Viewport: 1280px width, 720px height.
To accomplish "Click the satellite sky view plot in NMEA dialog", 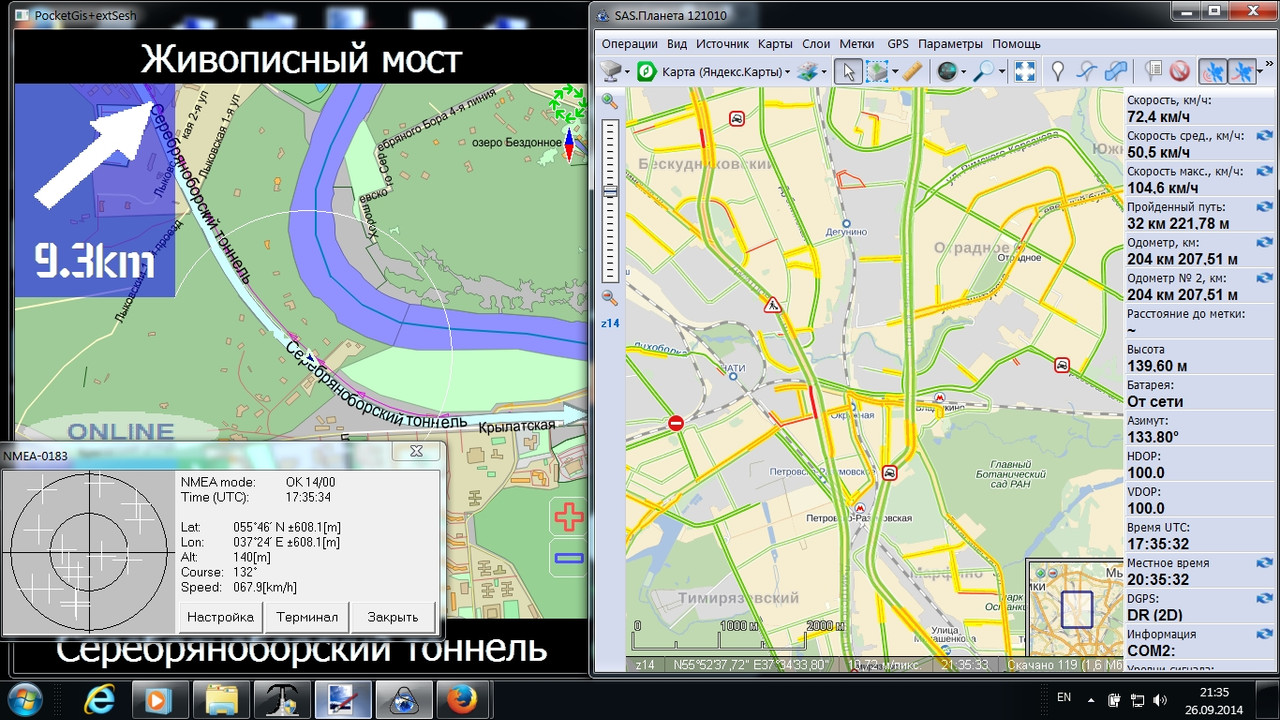I will 88,551.
